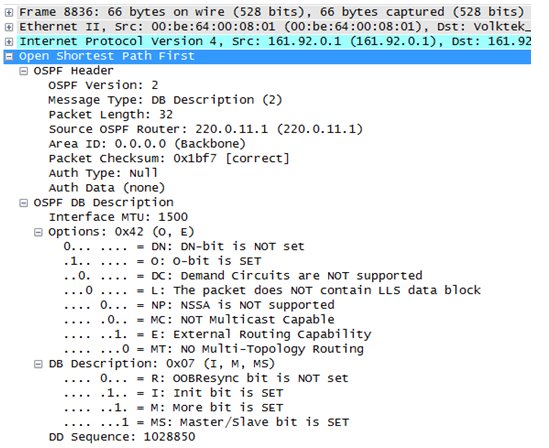Expand the Internet Protocol Version 4 row

[x=9, y=42]
